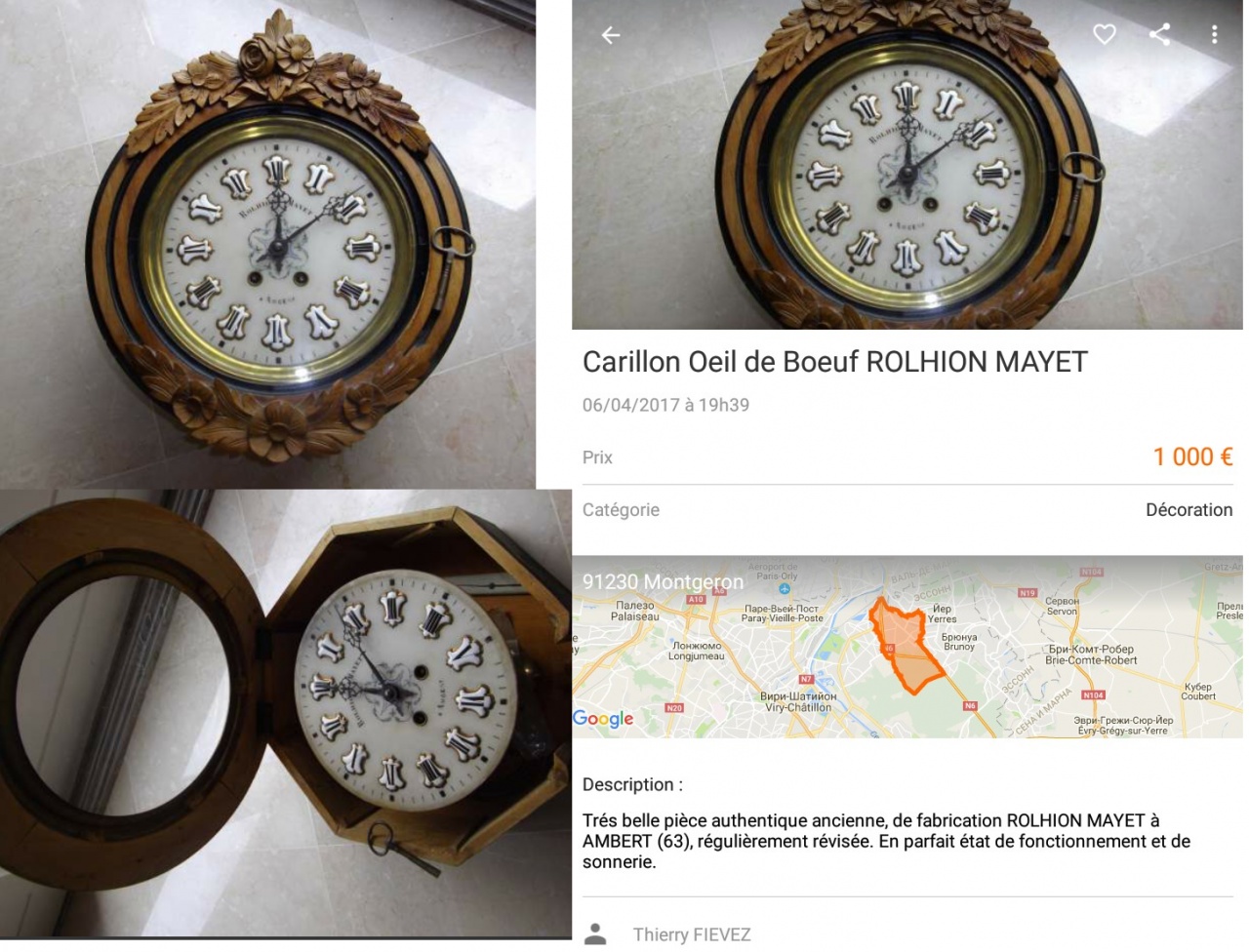The height and width of the screenshot is (952, 1249).
Task: Select the description text paragraph
Action: point(886,841)
